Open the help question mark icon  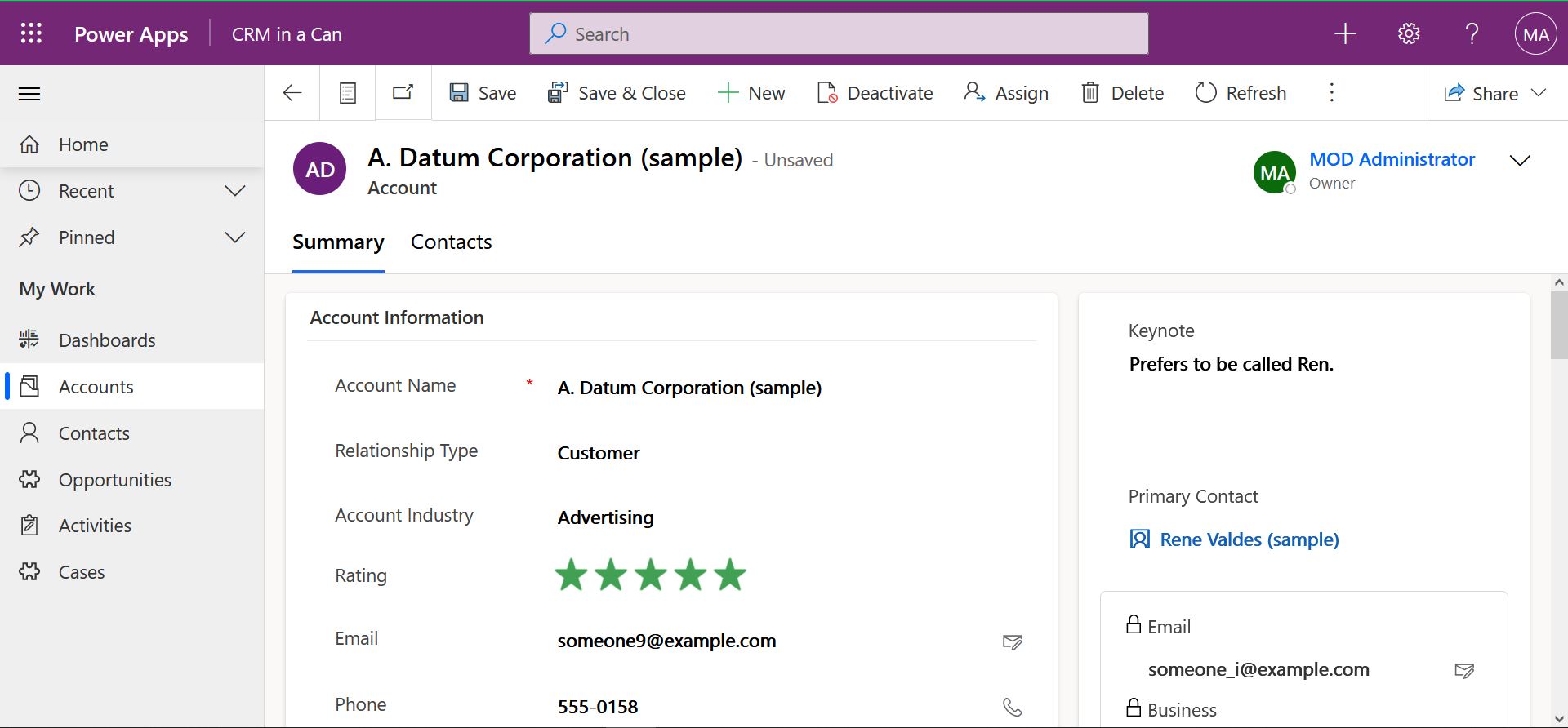tap(1472, 33)
